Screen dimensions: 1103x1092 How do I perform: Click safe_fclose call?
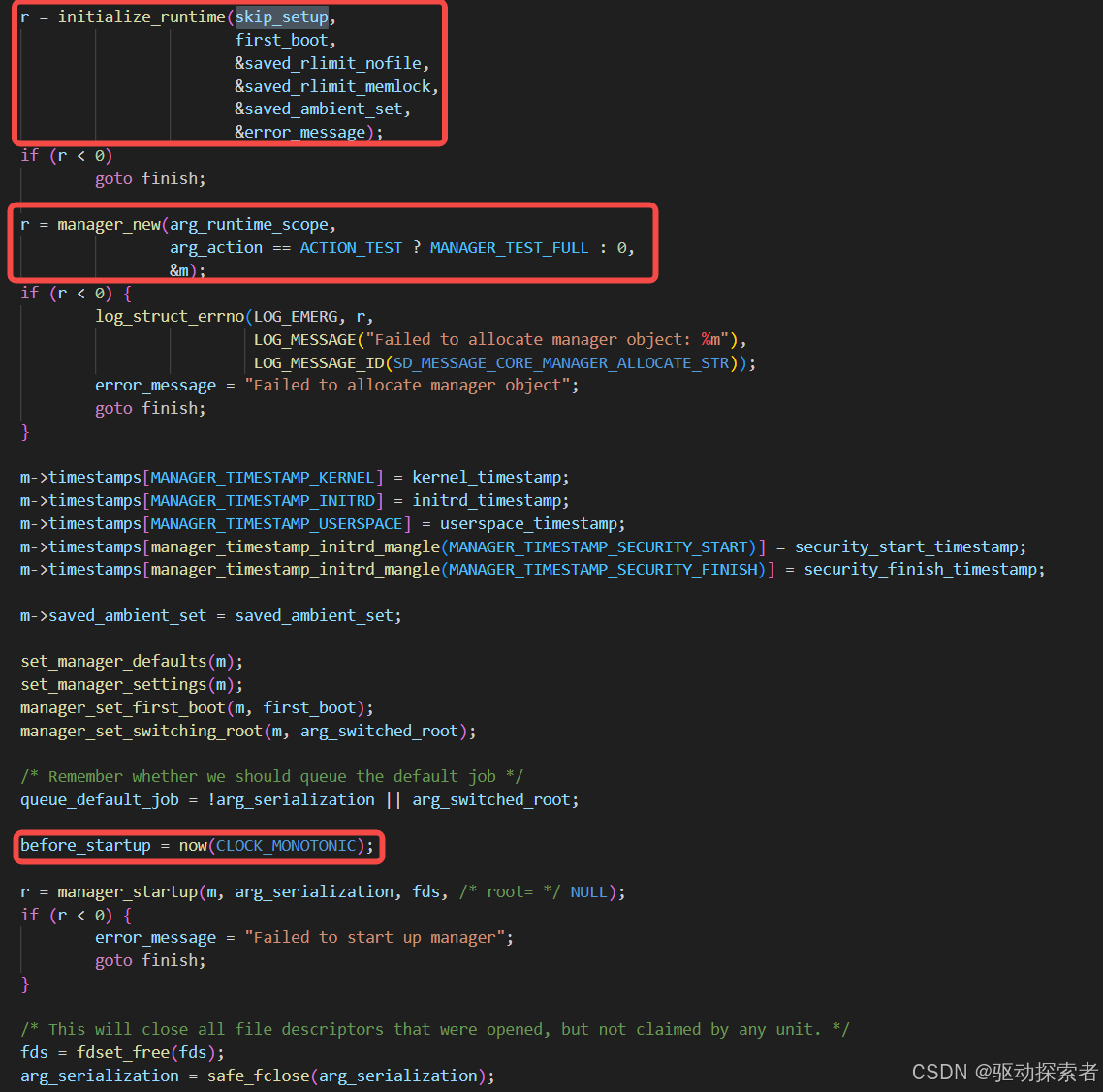point(258,1076)
